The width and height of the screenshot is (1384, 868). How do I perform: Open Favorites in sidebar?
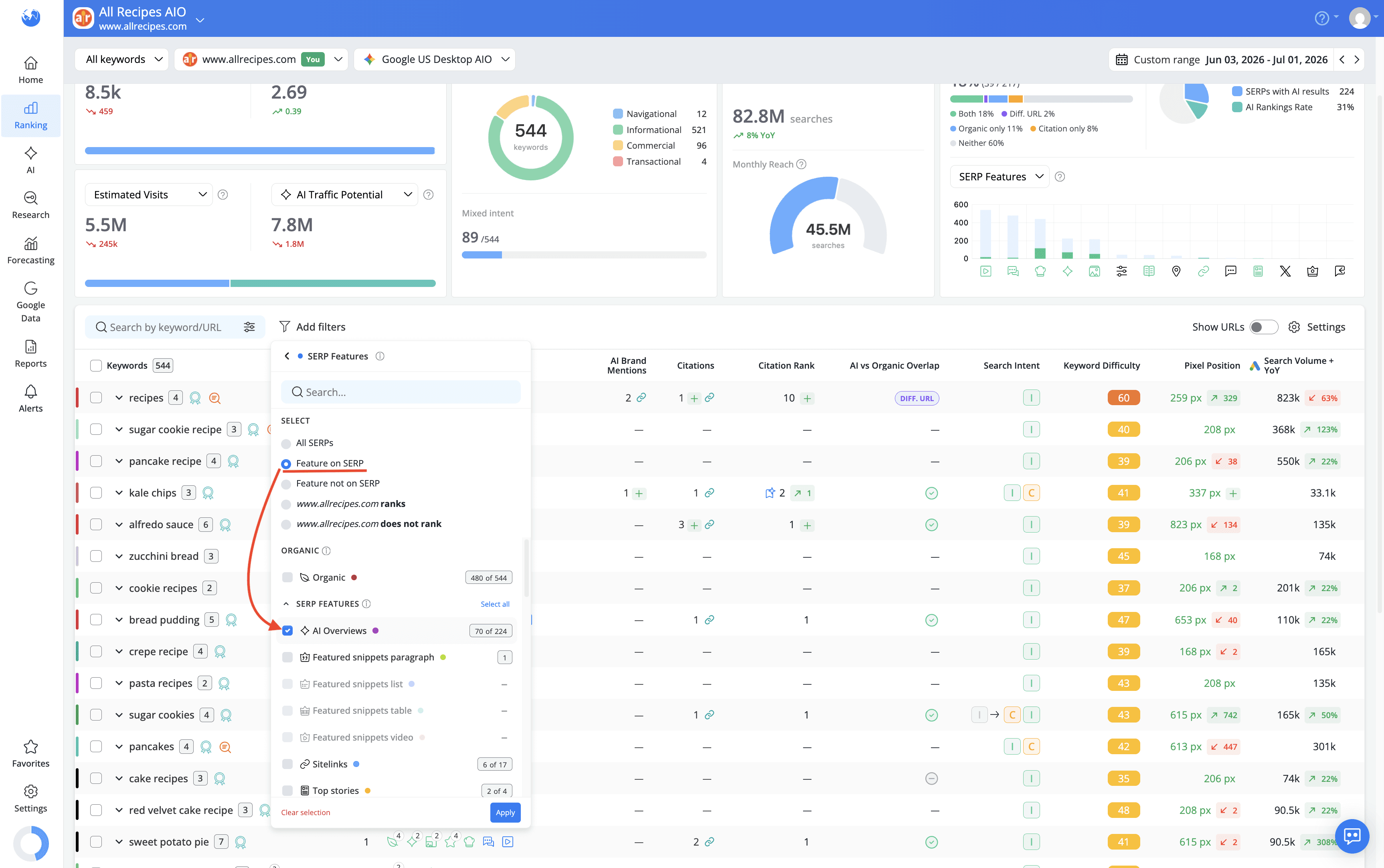(31, 753)
